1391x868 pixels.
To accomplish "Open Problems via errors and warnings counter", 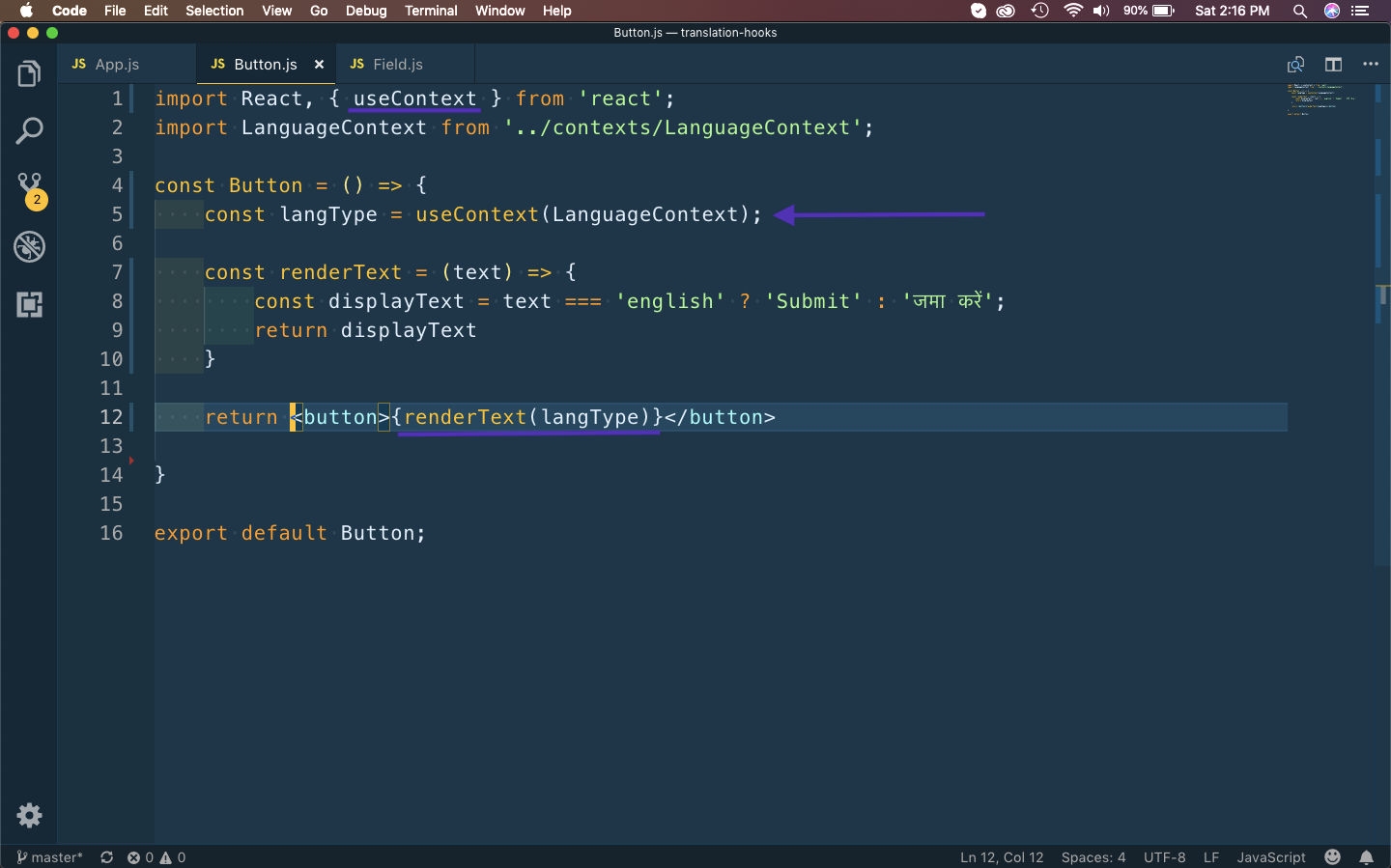I will pyautogui.click(x=156, y=857).
